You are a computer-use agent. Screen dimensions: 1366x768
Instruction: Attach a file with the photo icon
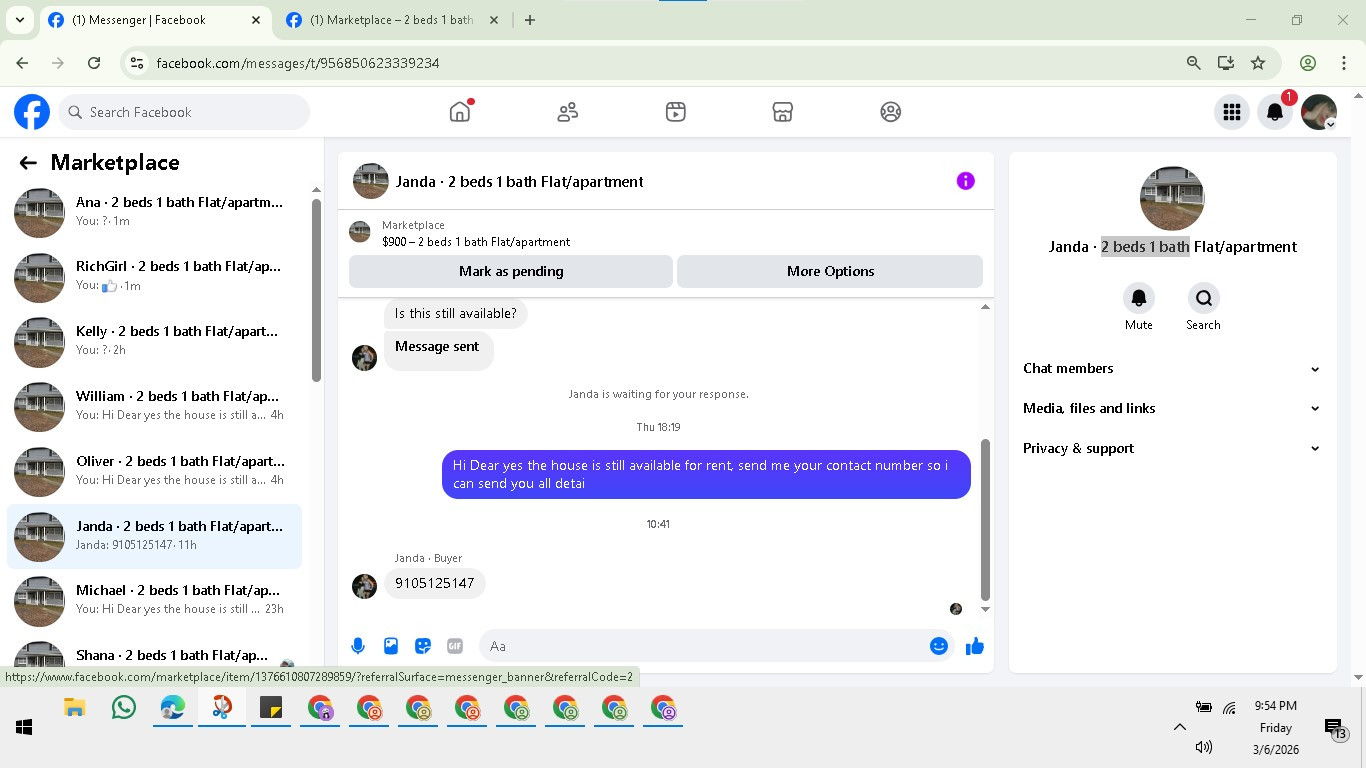click(x=391, y=646)
